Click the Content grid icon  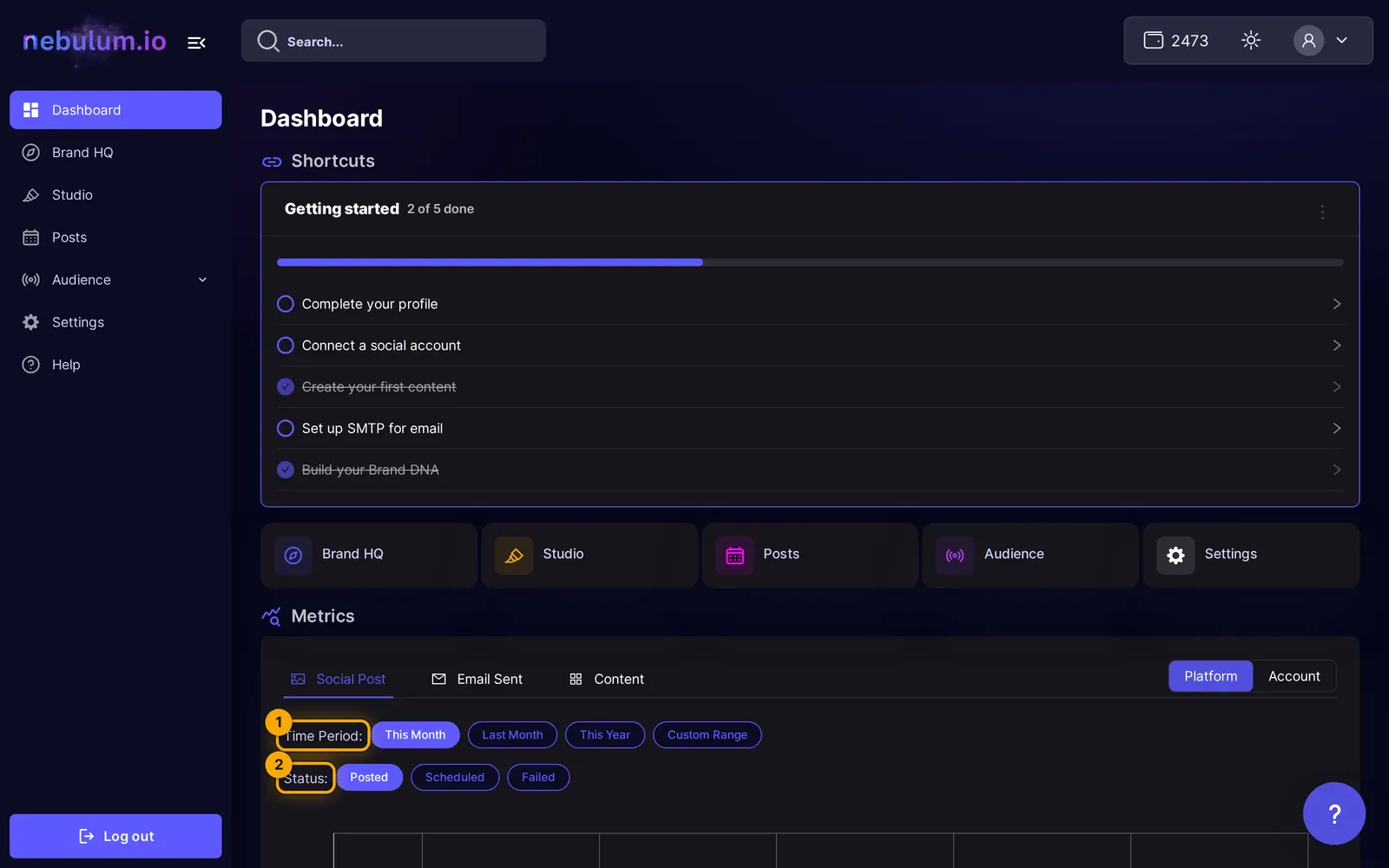pyautogui.click(x=576, y=679)
